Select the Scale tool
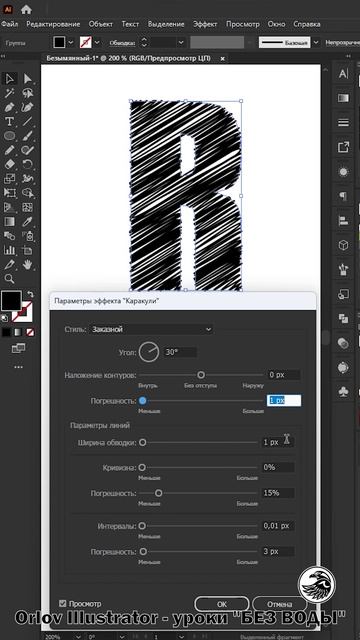Image resolution: width=360 pixels, height=640 pixels. pyautogui.click(x=9, y=178)
